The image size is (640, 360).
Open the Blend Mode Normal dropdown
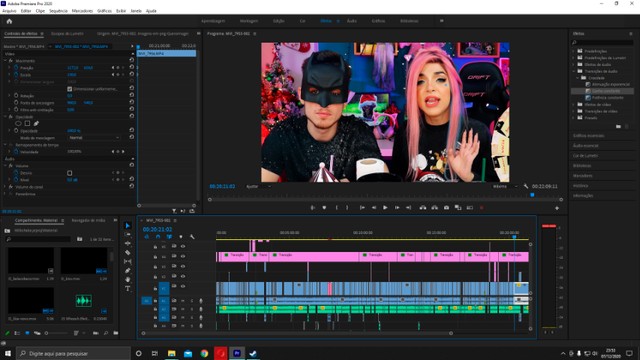[x=94, y=138]
